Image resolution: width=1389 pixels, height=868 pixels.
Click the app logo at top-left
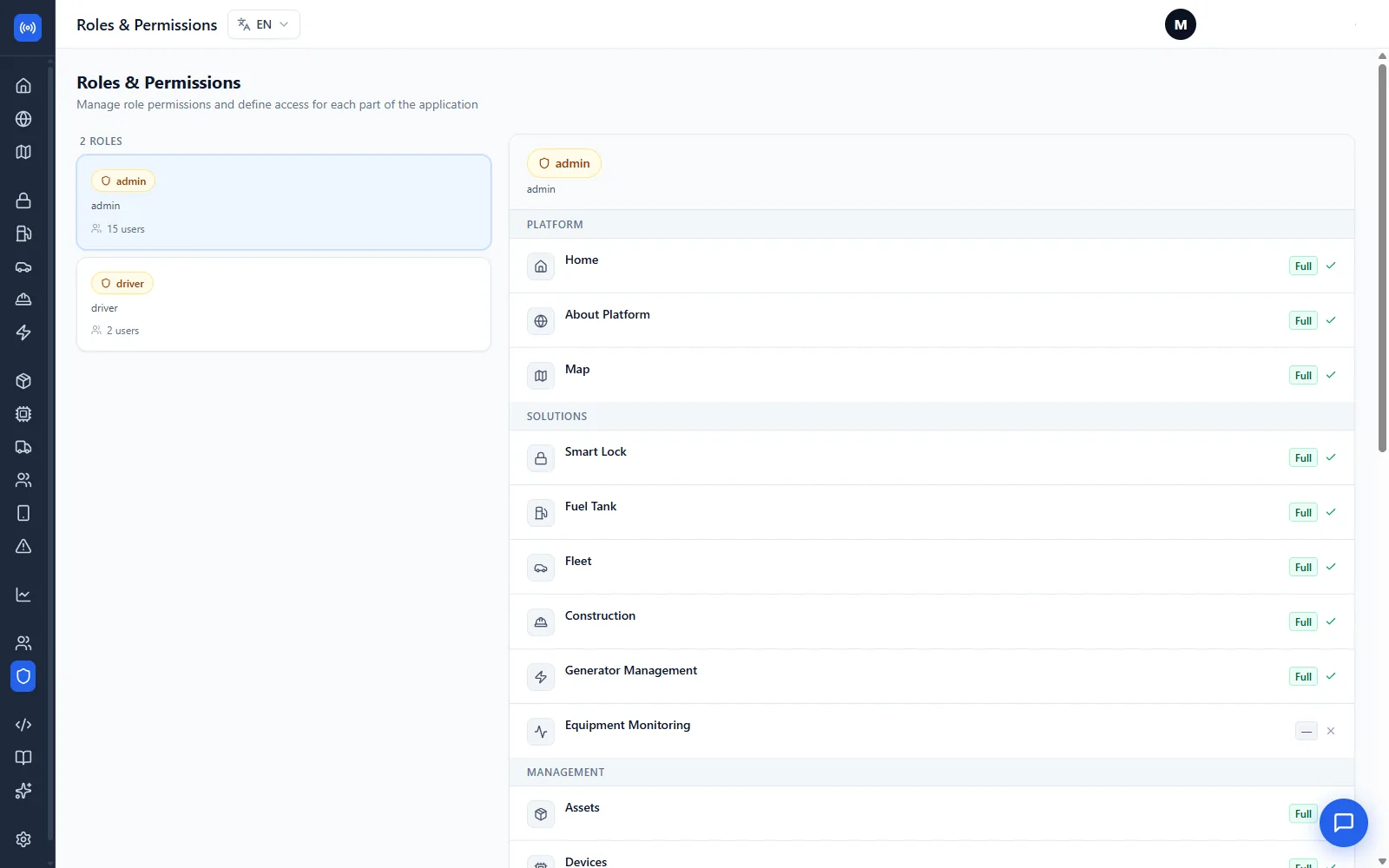[28, 28]
